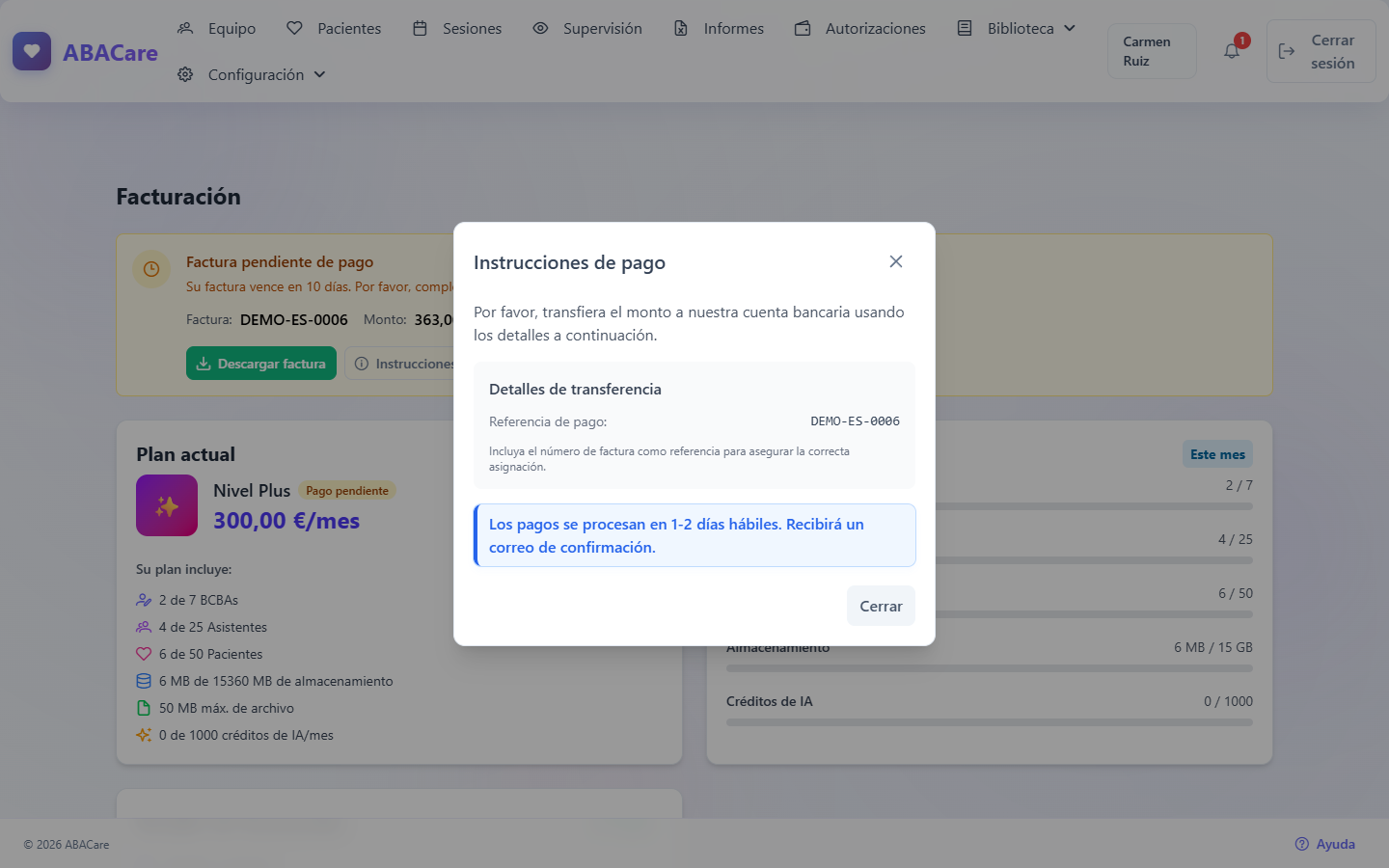This screenshot has width=1389, height=868.
Task: Click the BCBAs user icon in plan list
Action: [x=144, y=600]
